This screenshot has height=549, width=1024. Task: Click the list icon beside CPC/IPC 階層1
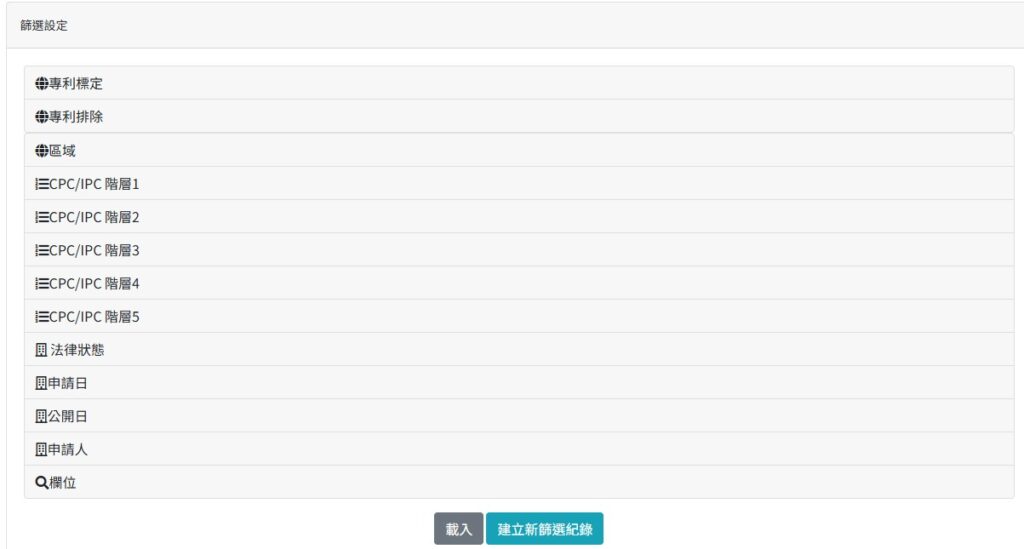(42, 184)
